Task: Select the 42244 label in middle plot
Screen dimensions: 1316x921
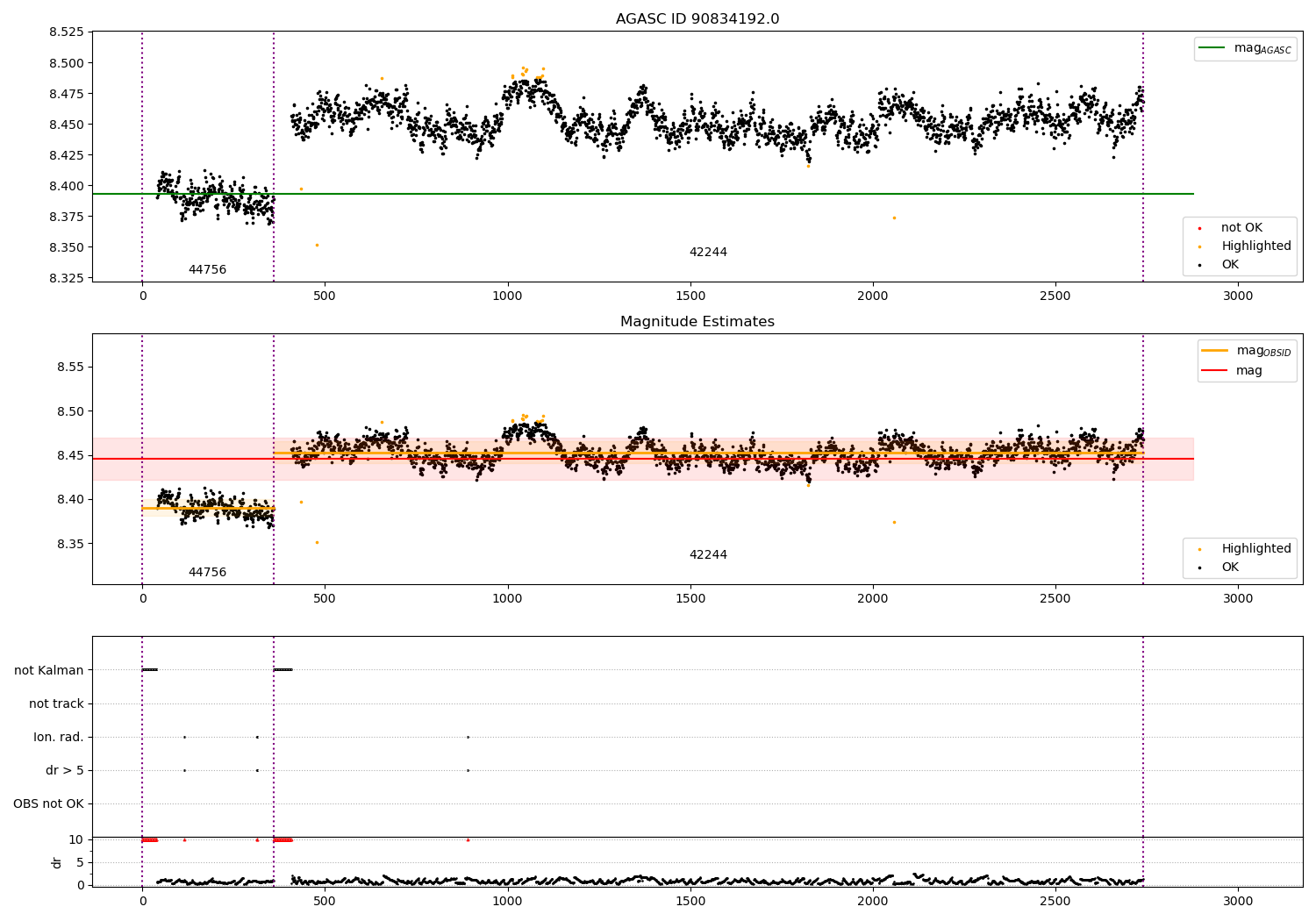Action: pos(708,555)
